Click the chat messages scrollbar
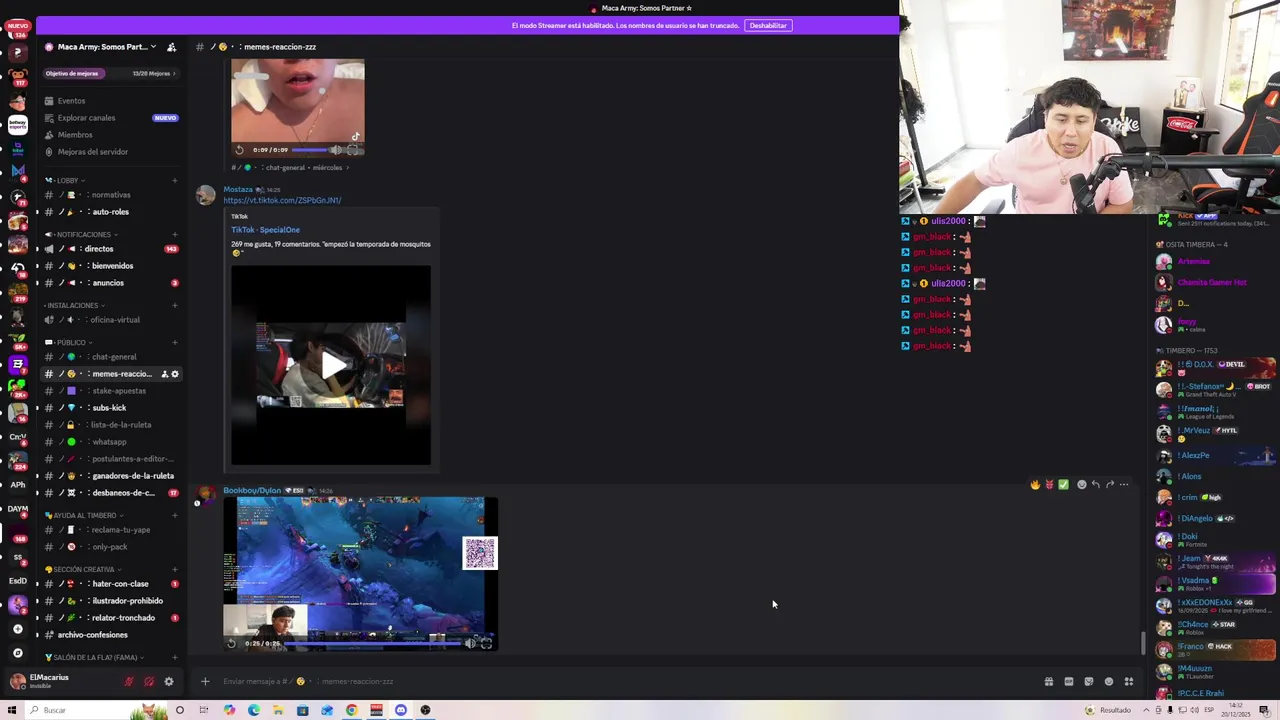 (1143, 643)
